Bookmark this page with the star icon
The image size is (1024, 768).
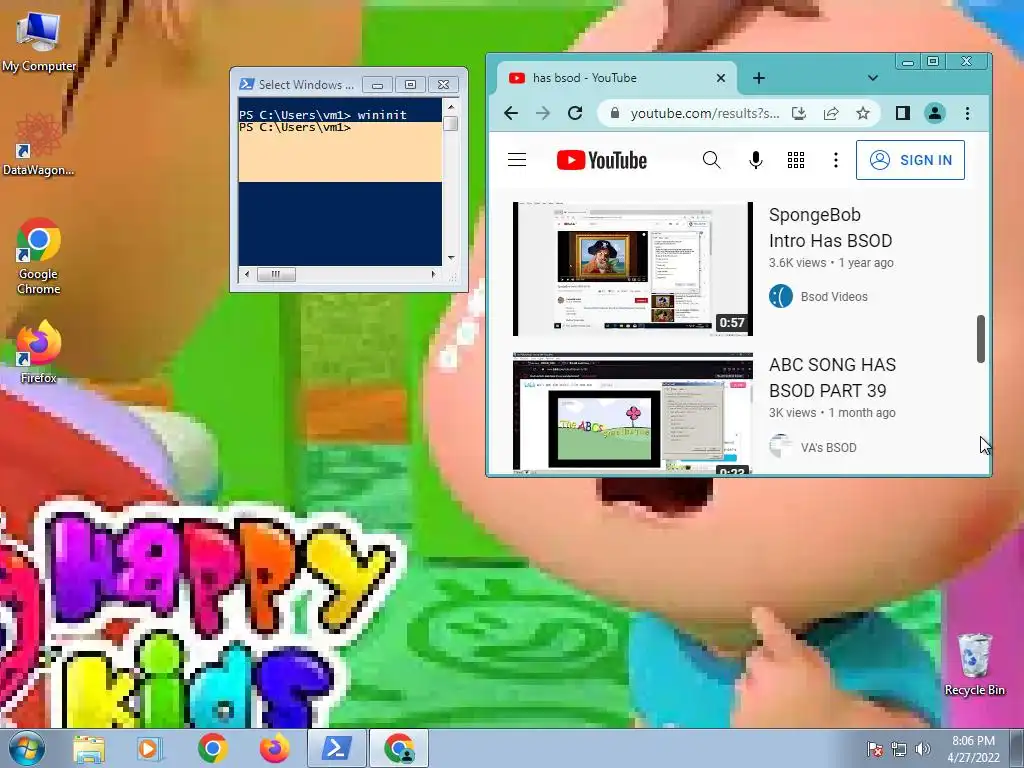pyautogui.click(x=863, y=113)
